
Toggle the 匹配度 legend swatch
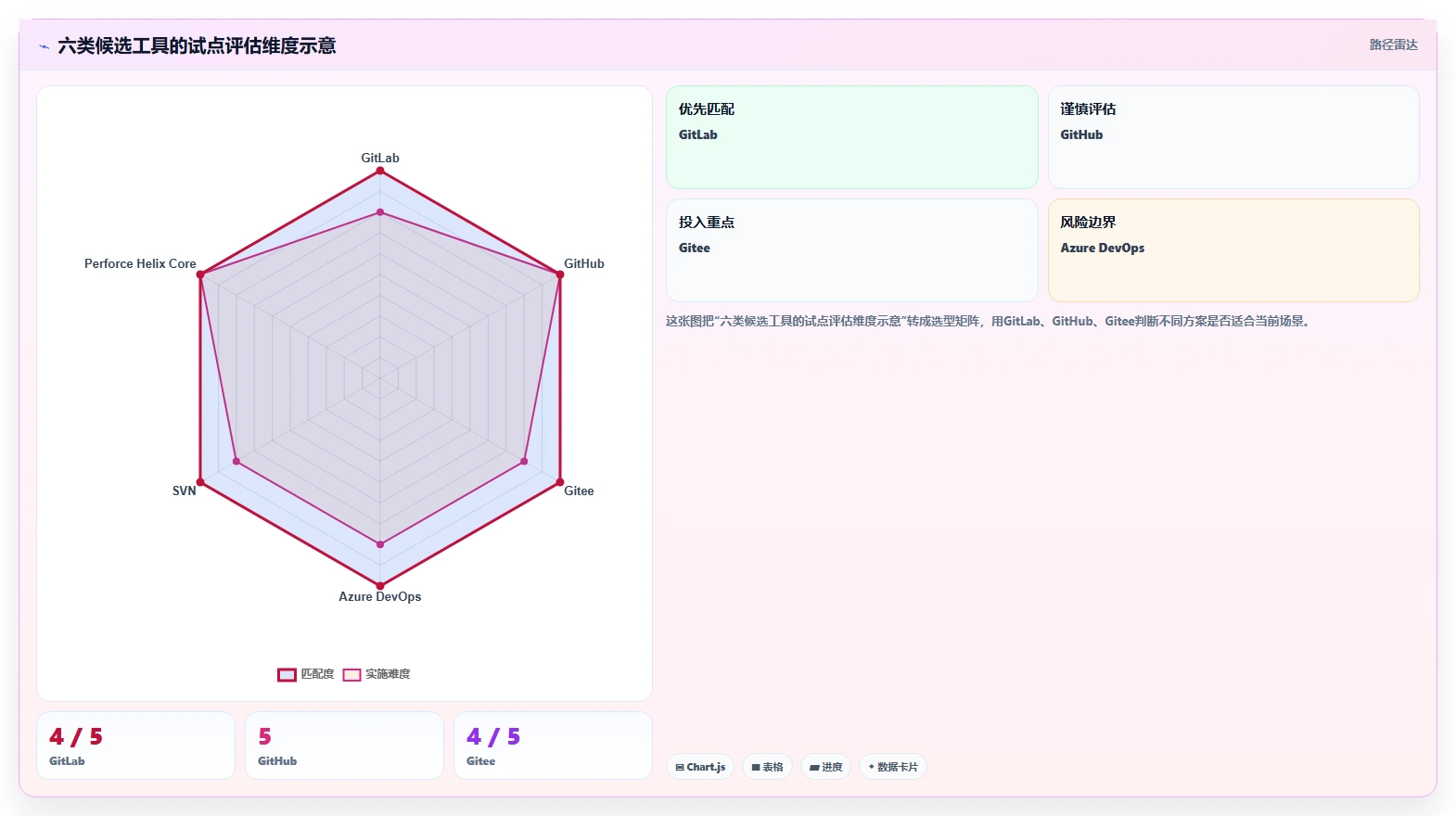287,675
